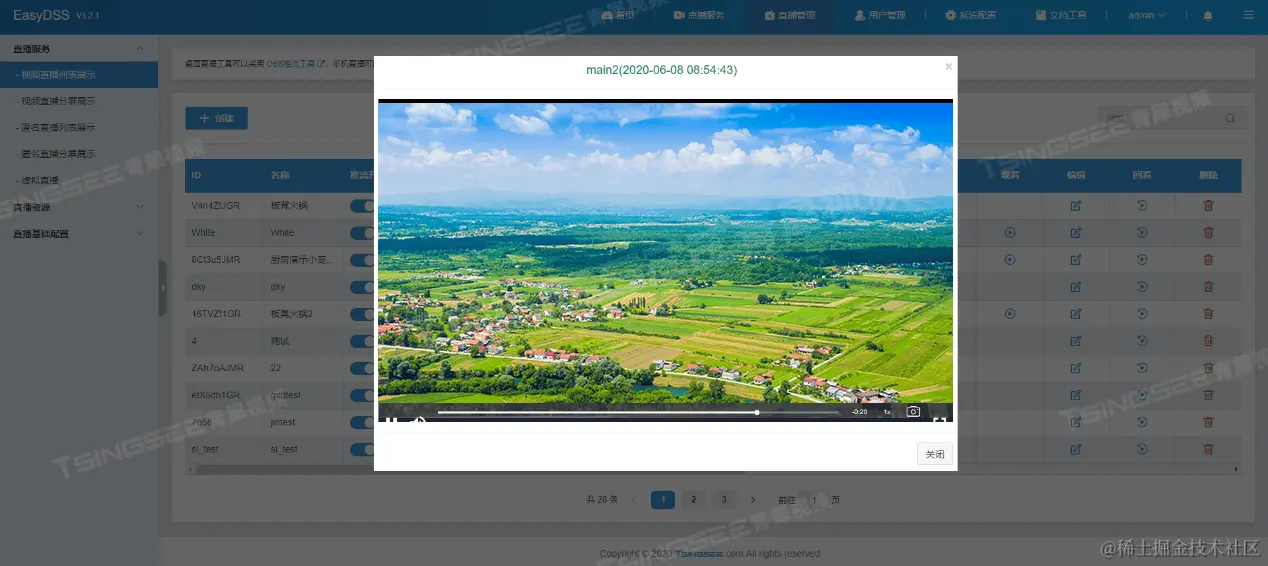Edit the sl_test stream row
This screenshot has width=1268, height=566.
point(1076,449)
